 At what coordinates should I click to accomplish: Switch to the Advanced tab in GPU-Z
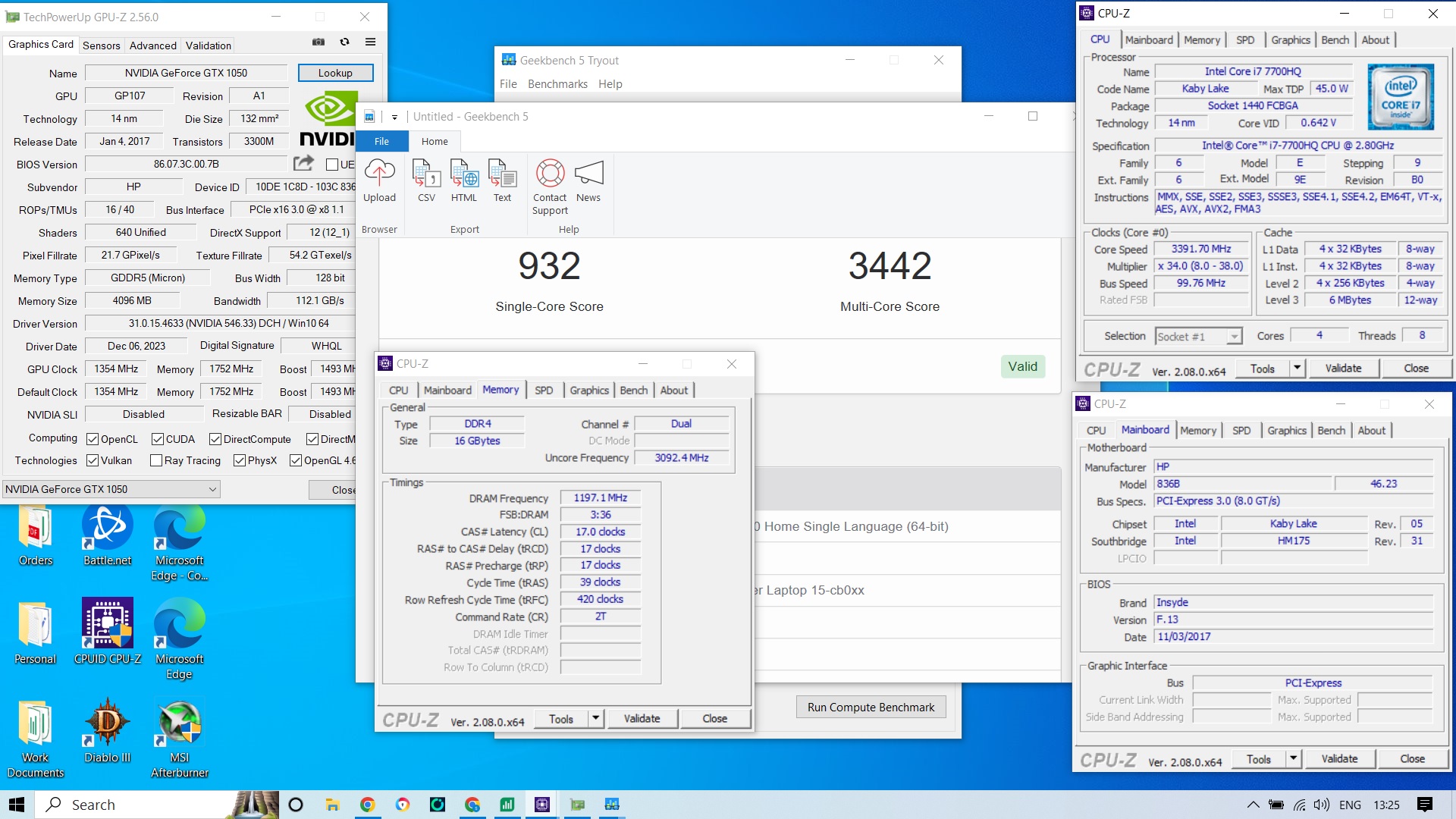click(152, 45)
